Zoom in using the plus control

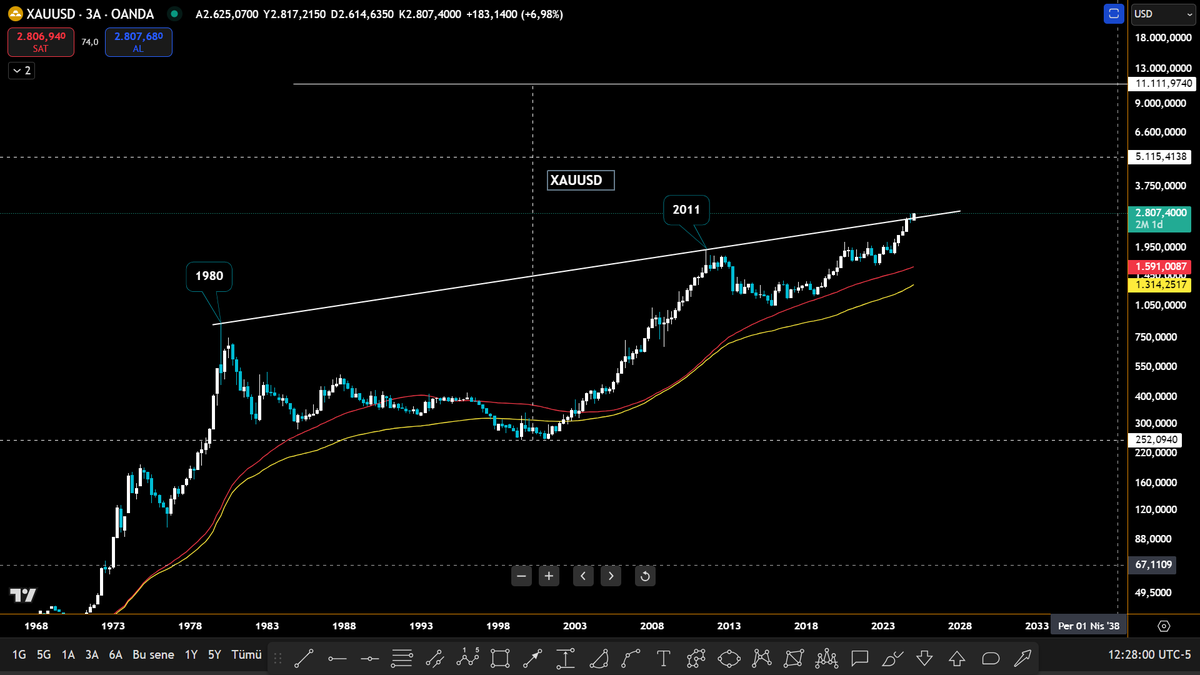[x=548, y=576]
